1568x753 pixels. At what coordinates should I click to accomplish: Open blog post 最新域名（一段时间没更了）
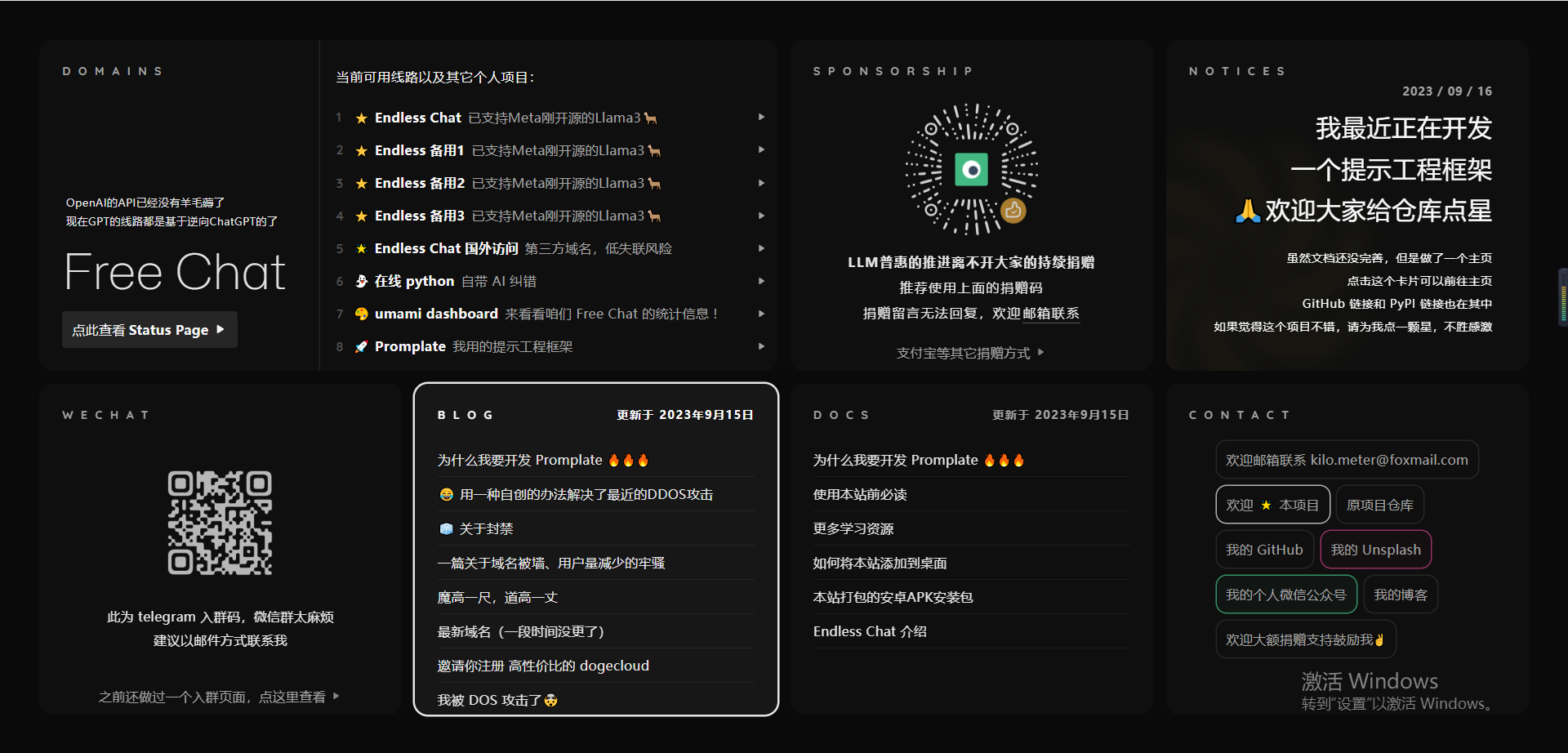click(521, 631)
